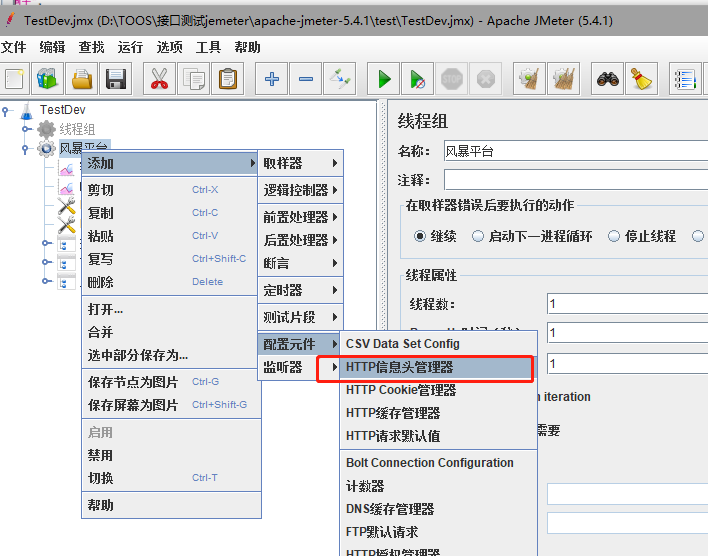Select 保存节点为图片 menu entry

pyautogui.click(x=171, y=382)
